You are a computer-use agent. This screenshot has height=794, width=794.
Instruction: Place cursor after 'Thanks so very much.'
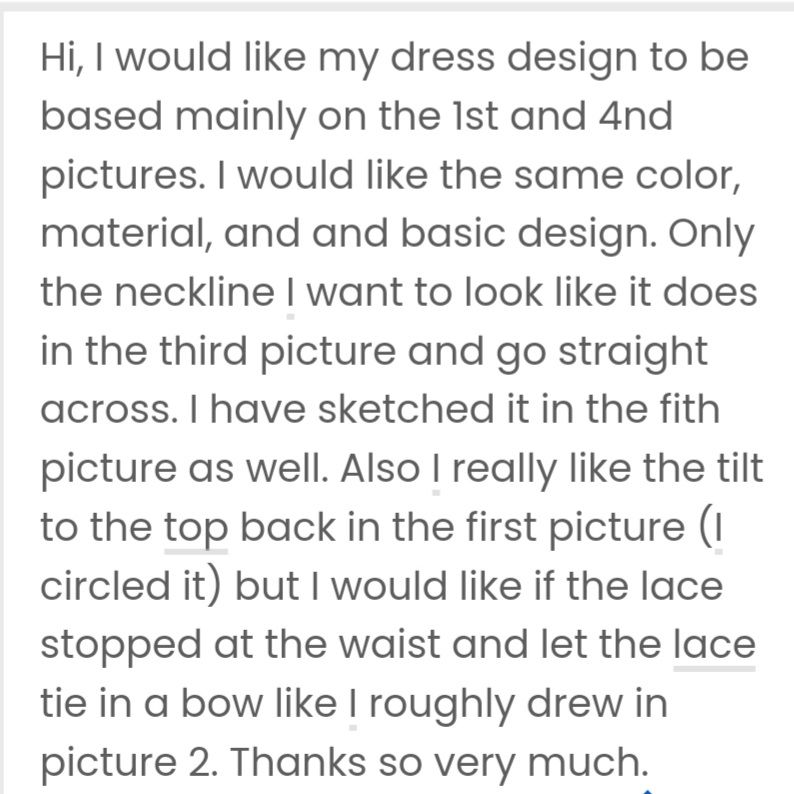coord(650,762)
